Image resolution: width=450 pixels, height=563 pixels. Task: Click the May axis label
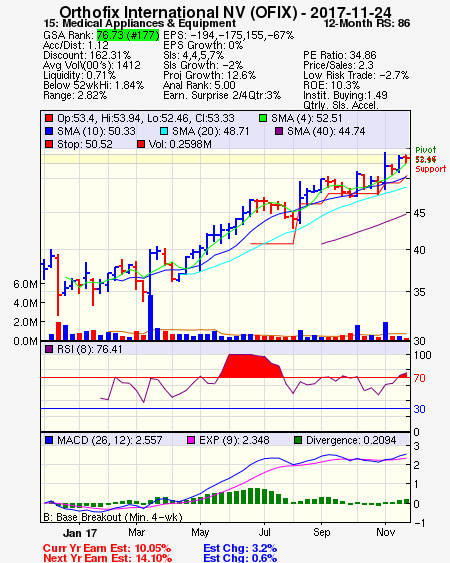click(x=200, y=532)
